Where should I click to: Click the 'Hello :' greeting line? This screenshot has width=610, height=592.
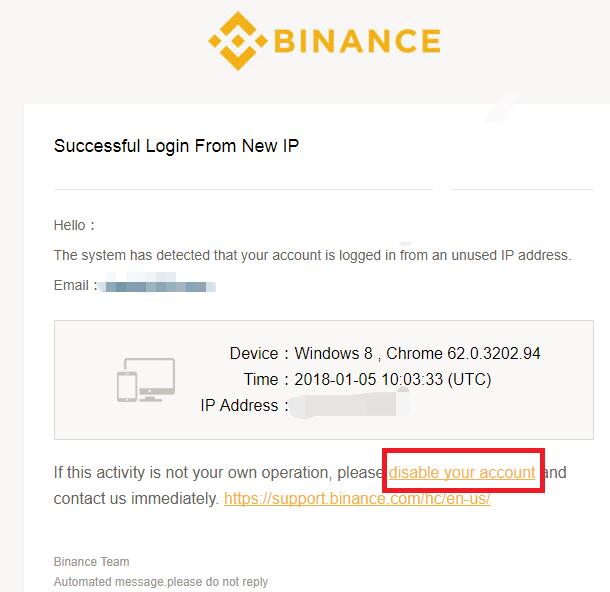click(x=74, y=225)
